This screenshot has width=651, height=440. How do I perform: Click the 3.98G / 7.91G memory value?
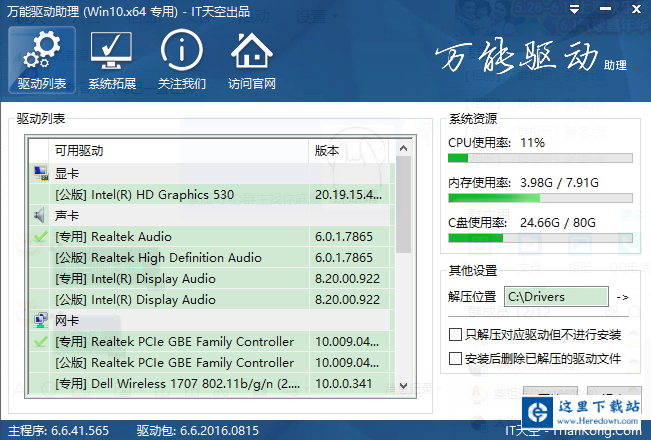[x=559, y=183]
